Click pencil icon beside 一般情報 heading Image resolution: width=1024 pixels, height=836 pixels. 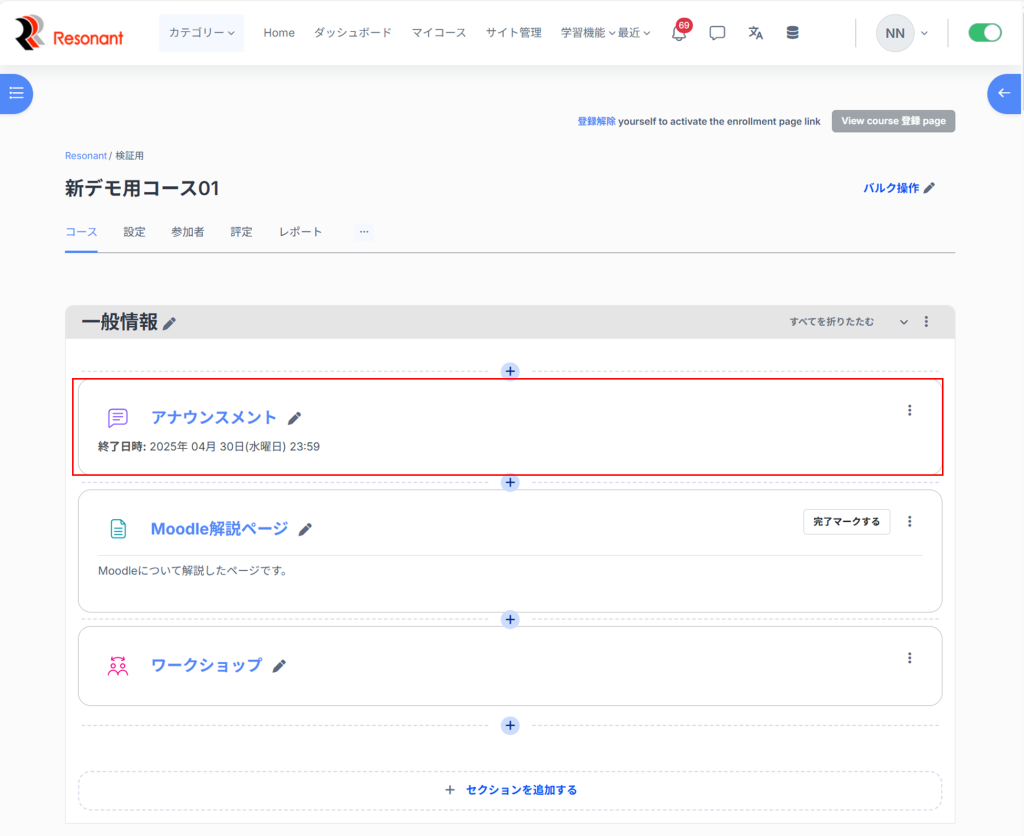pos(170,323)
